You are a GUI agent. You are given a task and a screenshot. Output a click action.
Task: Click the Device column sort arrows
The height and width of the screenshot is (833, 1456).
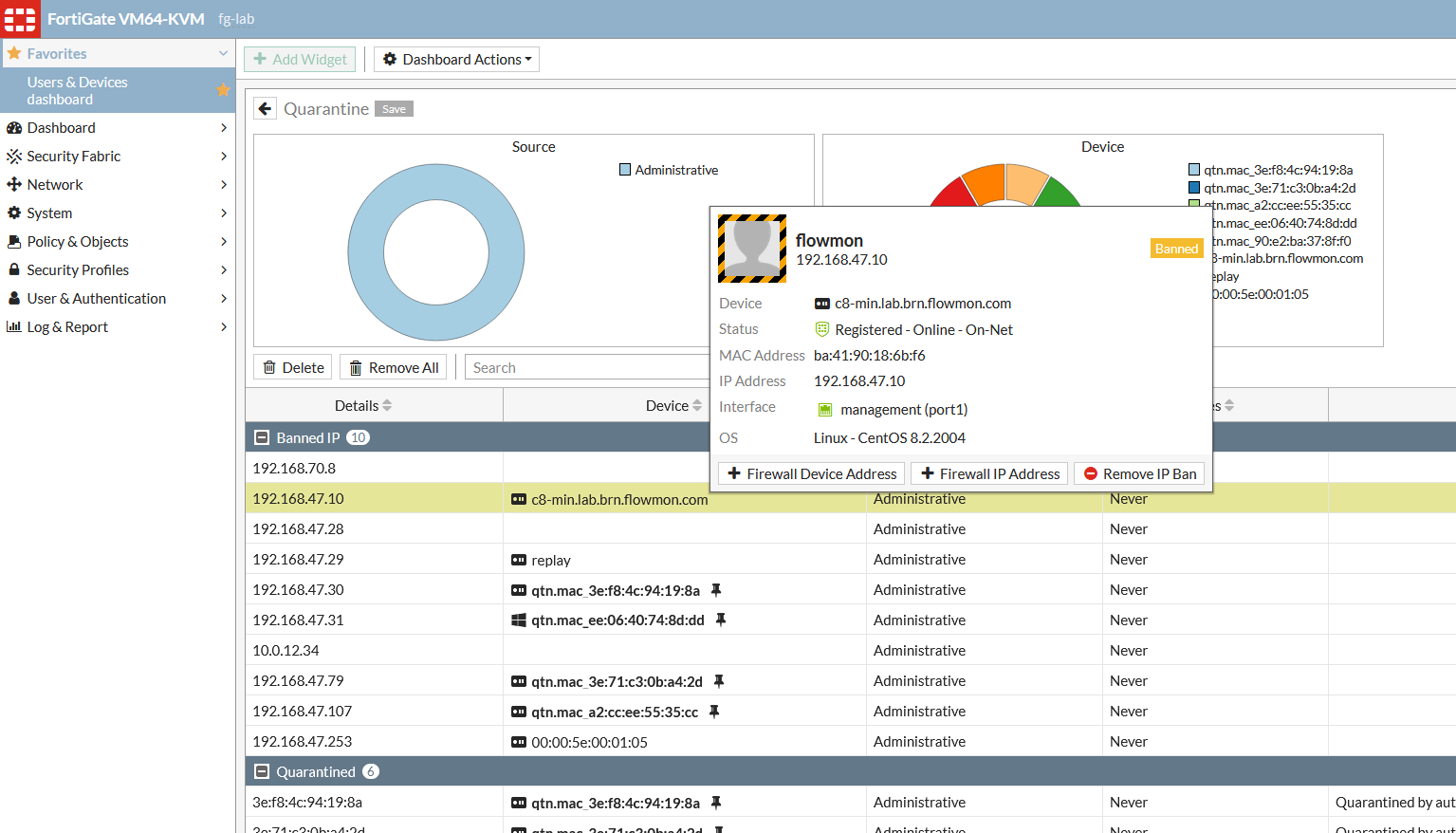pos(697,406)
